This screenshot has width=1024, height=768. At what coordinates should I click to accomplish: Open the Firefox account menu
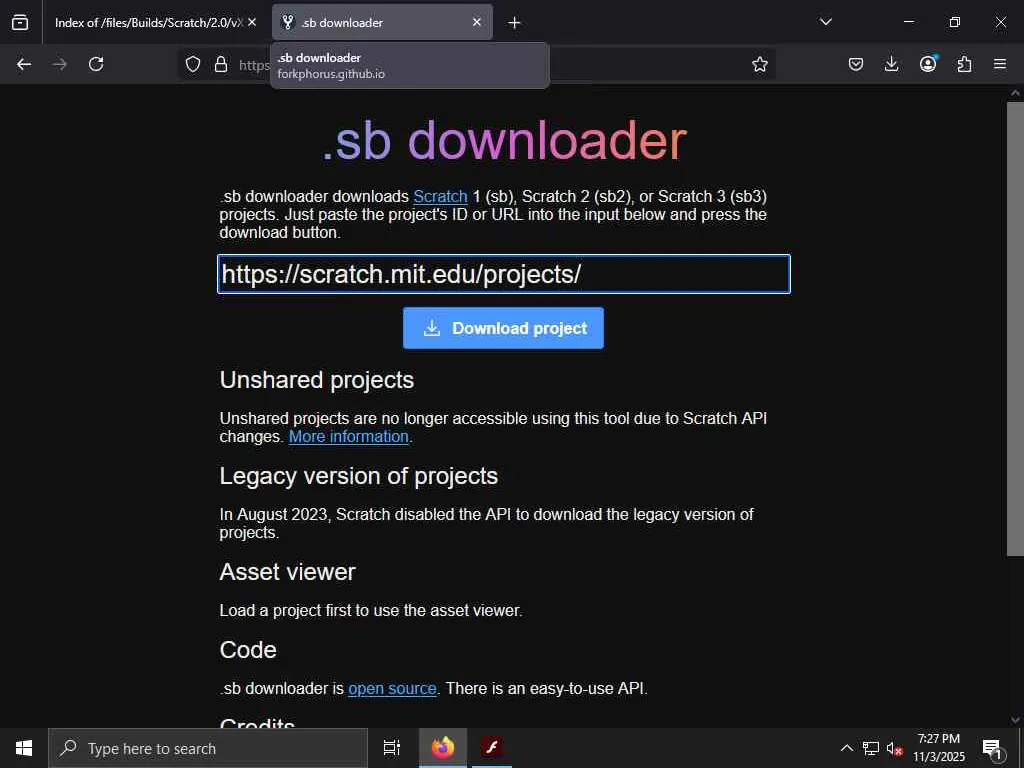pyautogui.click(x=928, y=64)
